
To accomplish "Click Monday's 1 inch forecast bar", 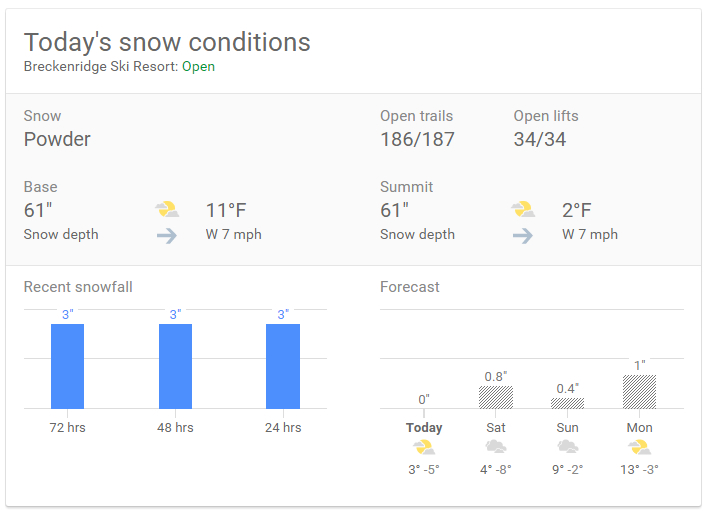I will (639, 392).
